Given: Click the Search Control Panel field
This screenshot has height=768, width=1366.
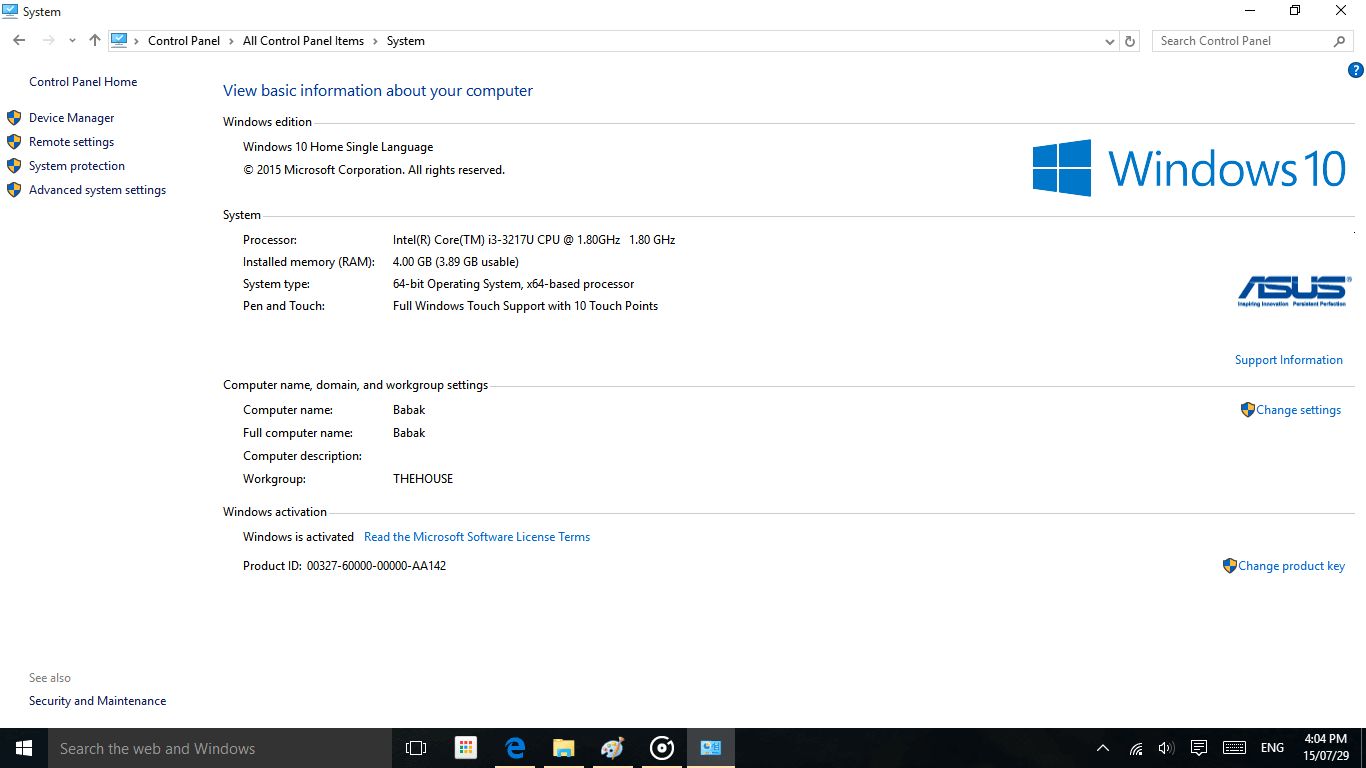Looking at the screenshot, I should pos(1242,41).
